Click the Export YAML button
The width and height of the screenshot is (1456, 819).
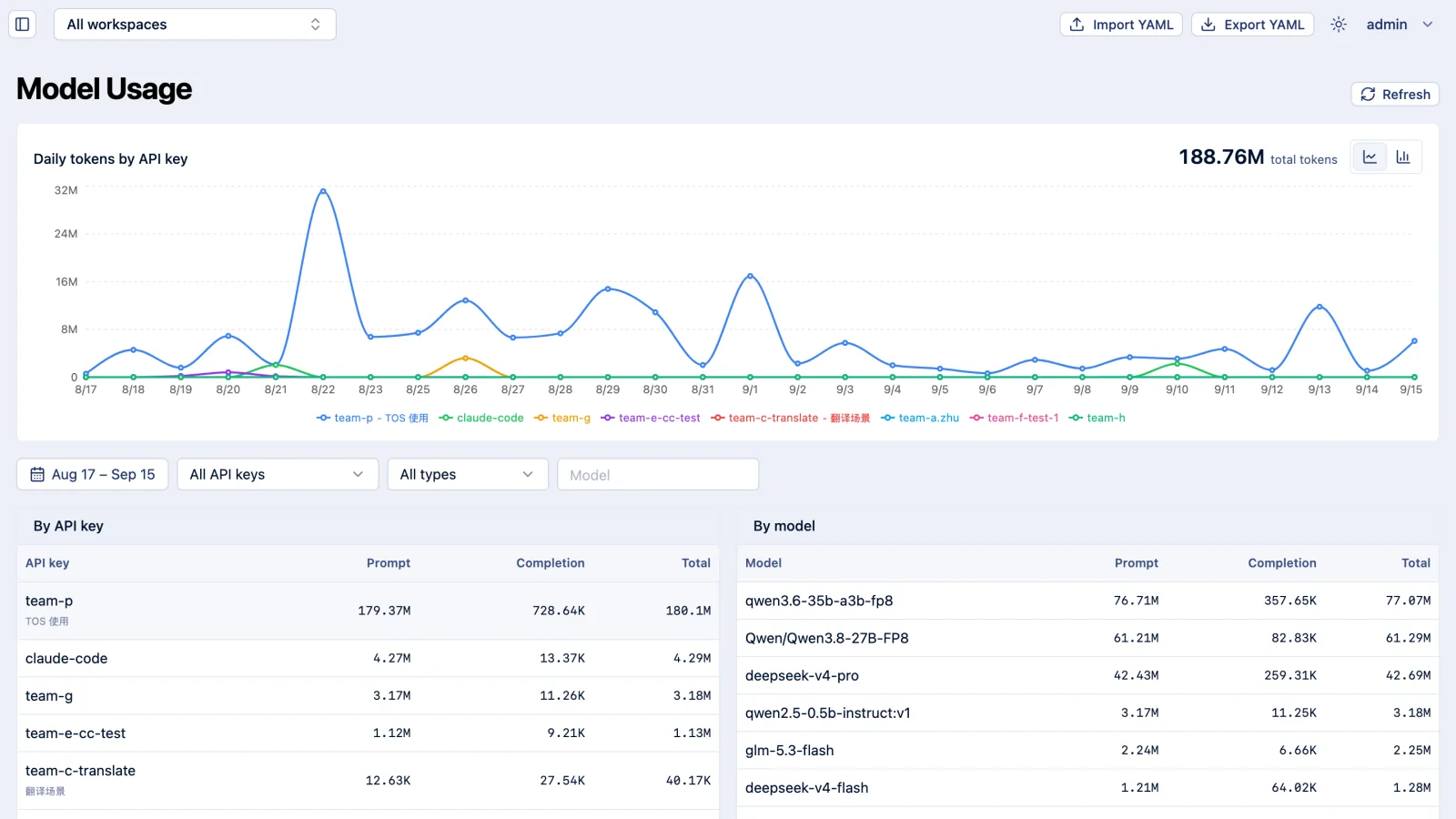click(x=1252, y=25)
